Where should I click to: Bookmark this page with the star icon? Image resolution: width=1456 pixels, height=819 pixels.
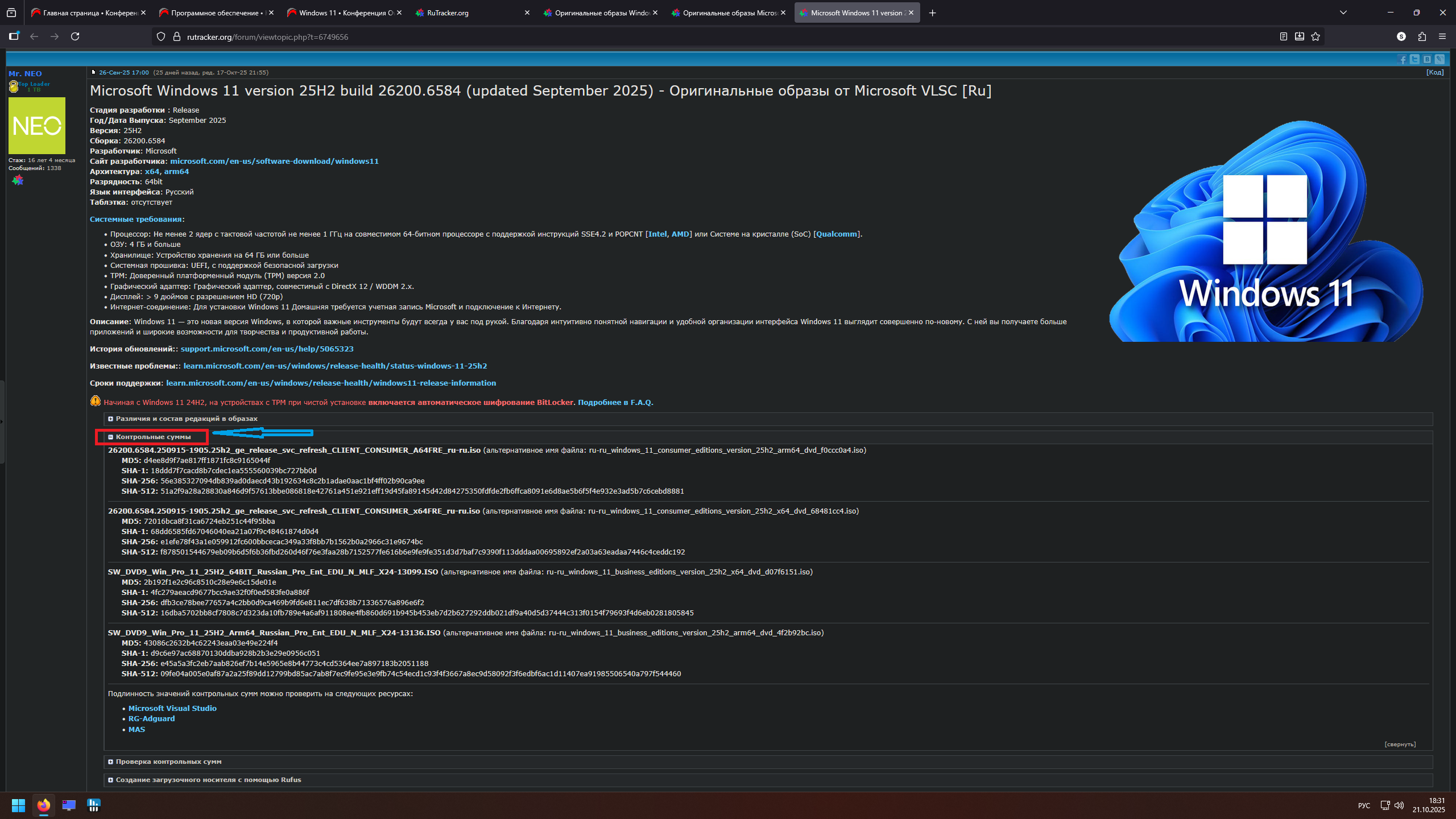tap(1316, 36)
